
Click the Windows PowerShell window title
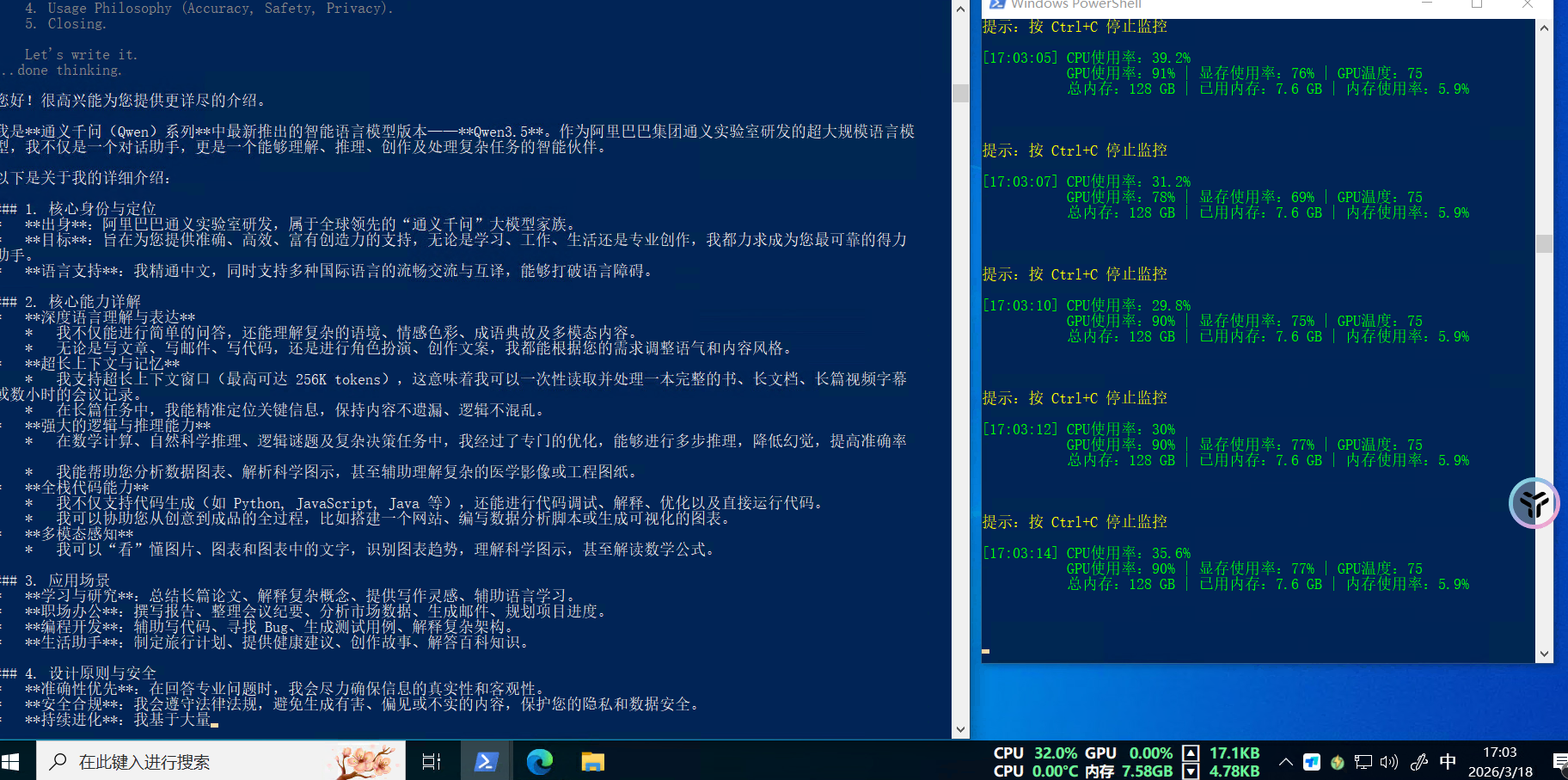click(x=1076, y=4)
